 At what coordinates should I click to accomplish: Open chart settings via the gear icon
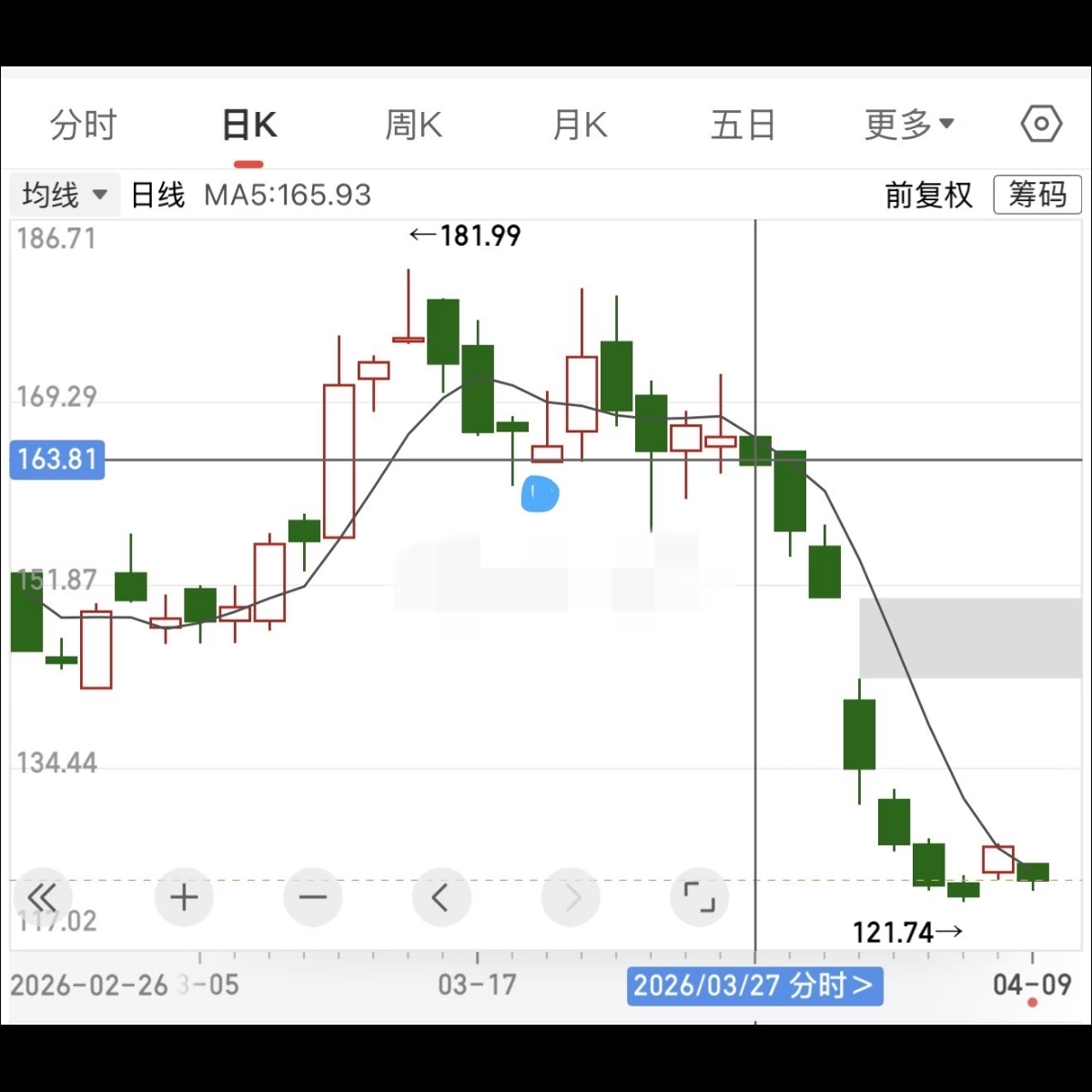[1040, 124]
